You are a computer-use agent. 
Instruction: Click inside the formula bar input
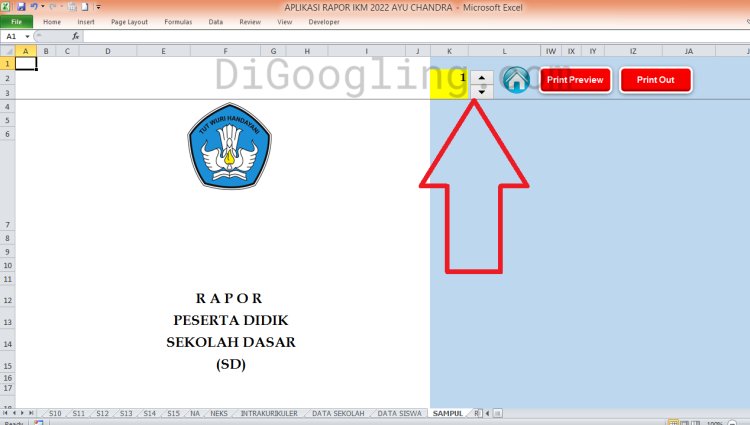(x=400, y=36)
